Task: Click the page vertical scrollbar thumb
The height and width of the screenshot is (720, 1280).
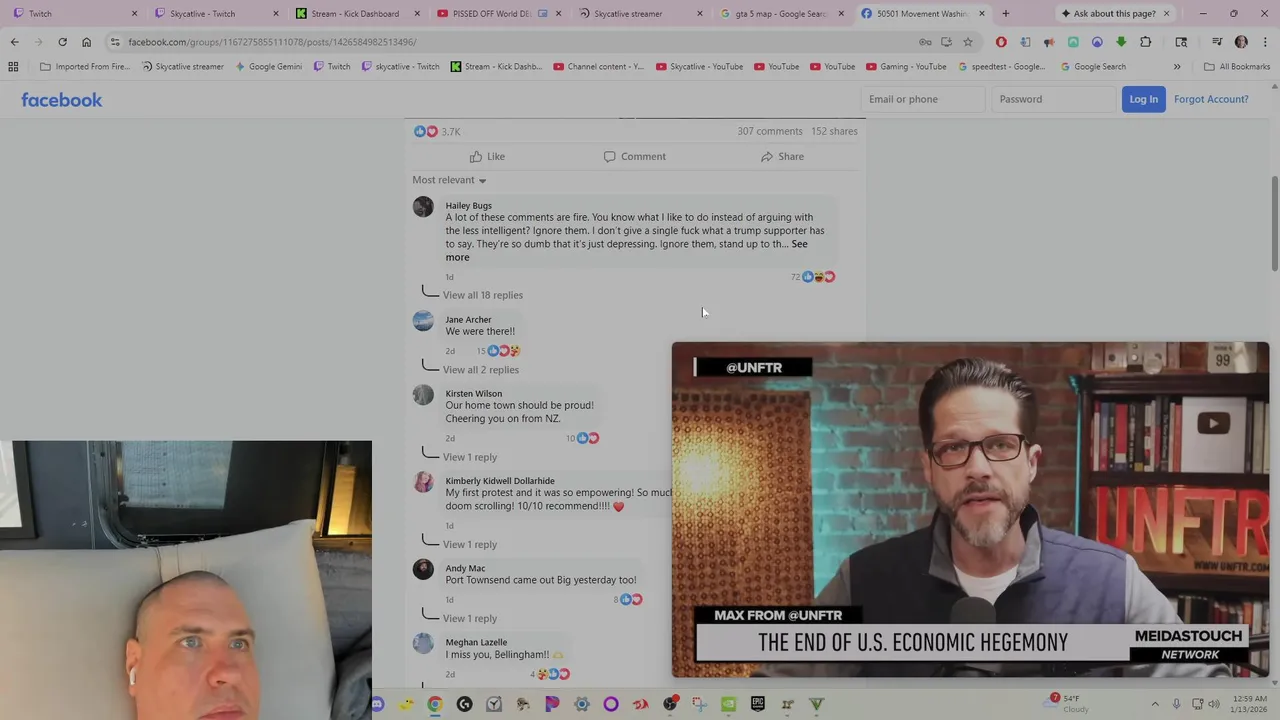Action: pyautogui.click(x=1274, y=223)
